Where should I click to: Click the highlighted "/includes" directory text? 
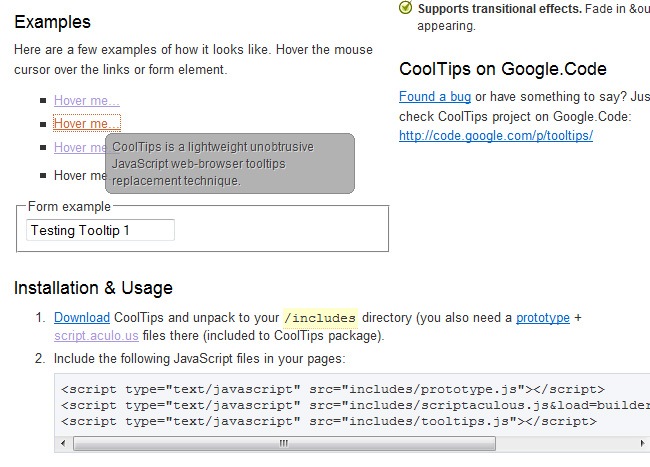[x=320, y=318]
